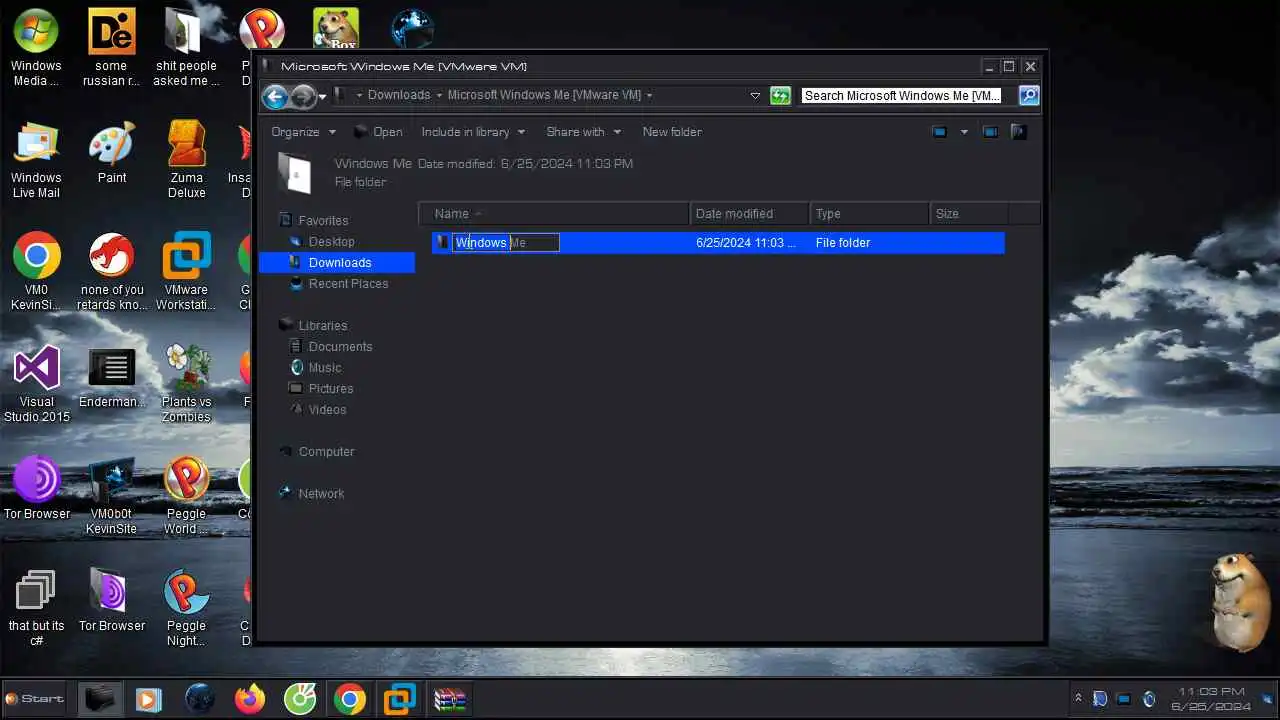Select the Paint desktop icon
Screen dimensions: 1280x720
[x=112, y=153]
